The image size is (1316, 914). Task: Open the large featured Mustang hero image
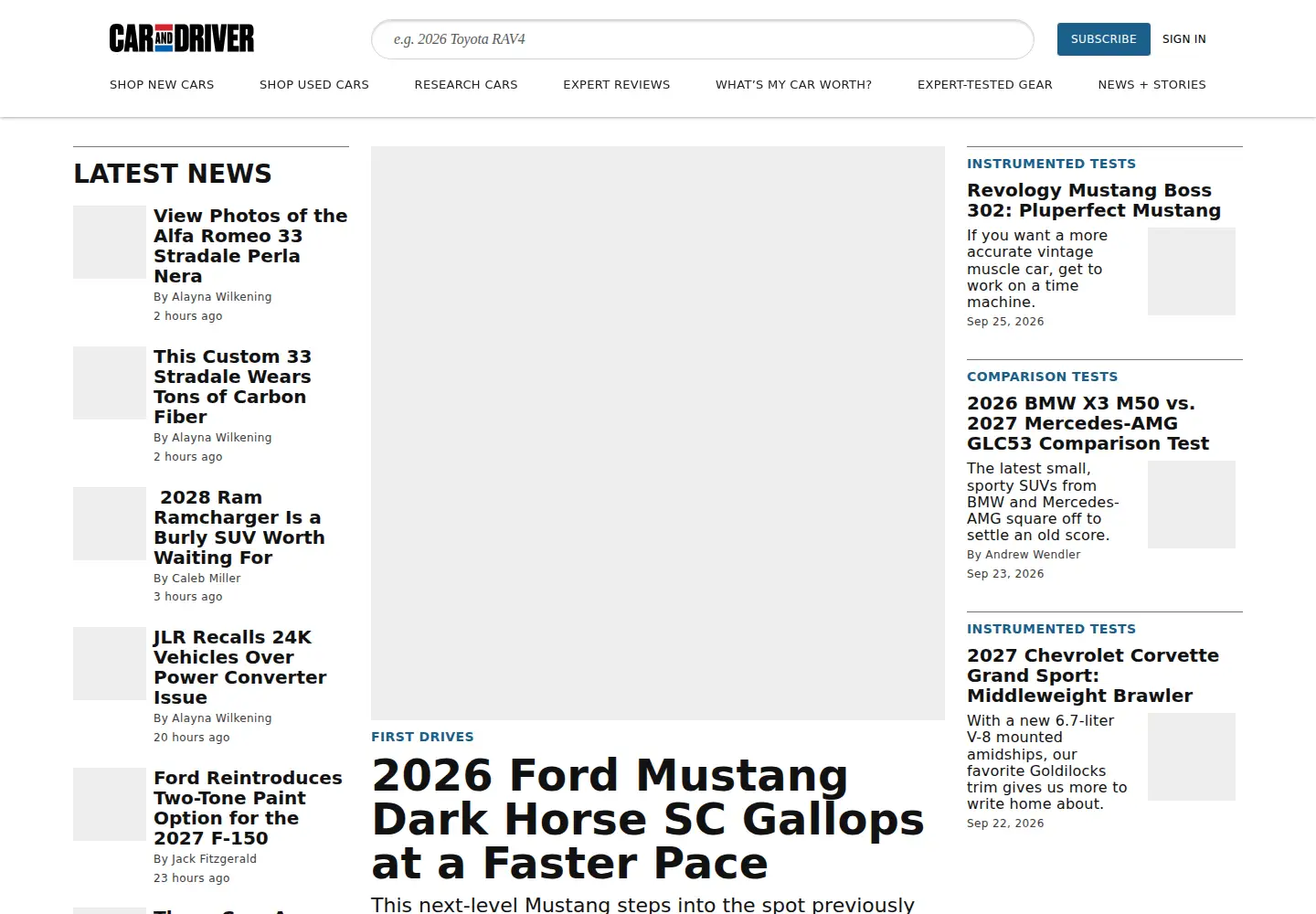[658, 433]
